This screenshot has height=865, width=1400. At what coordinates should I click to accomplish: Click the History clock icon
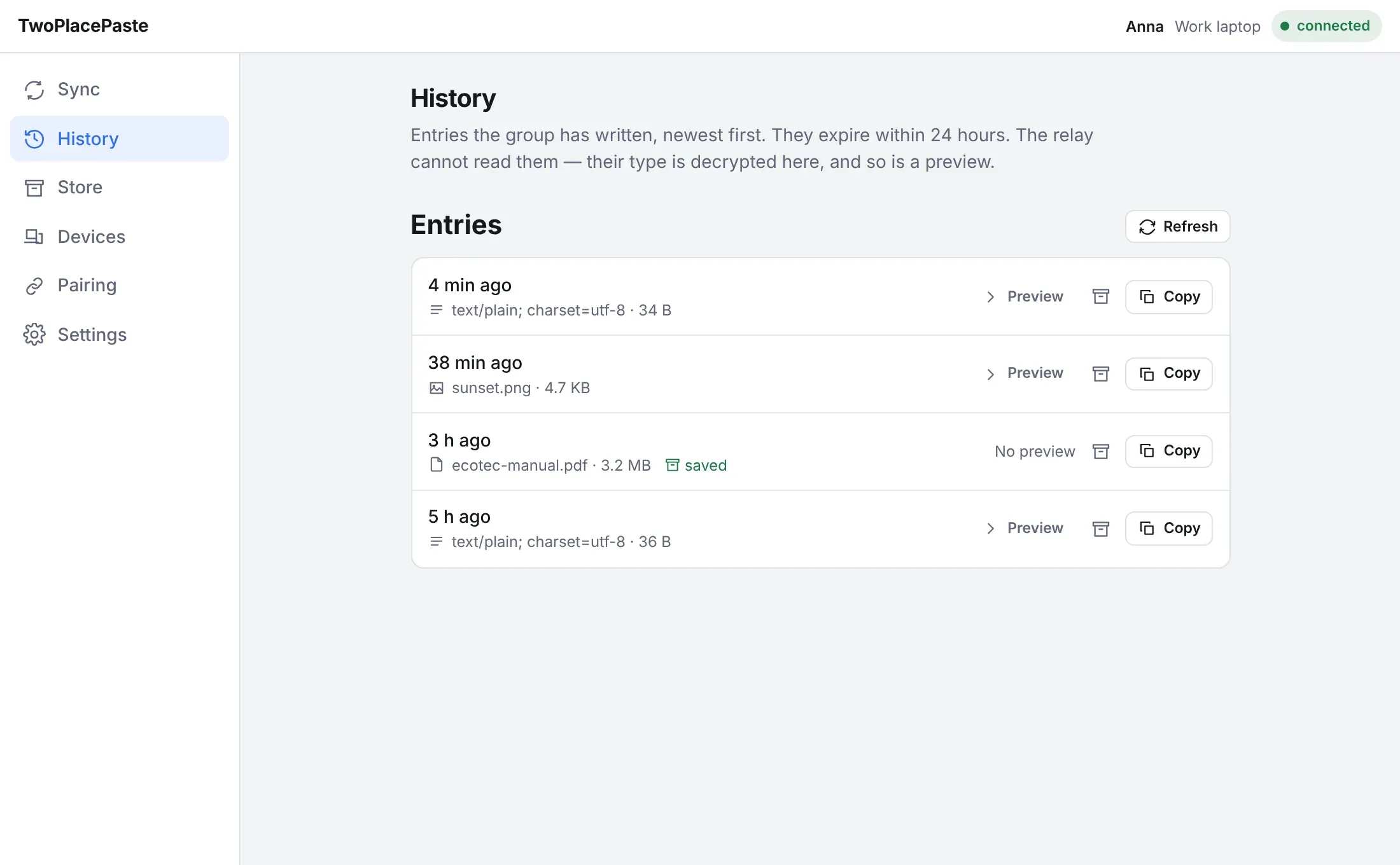34,139
